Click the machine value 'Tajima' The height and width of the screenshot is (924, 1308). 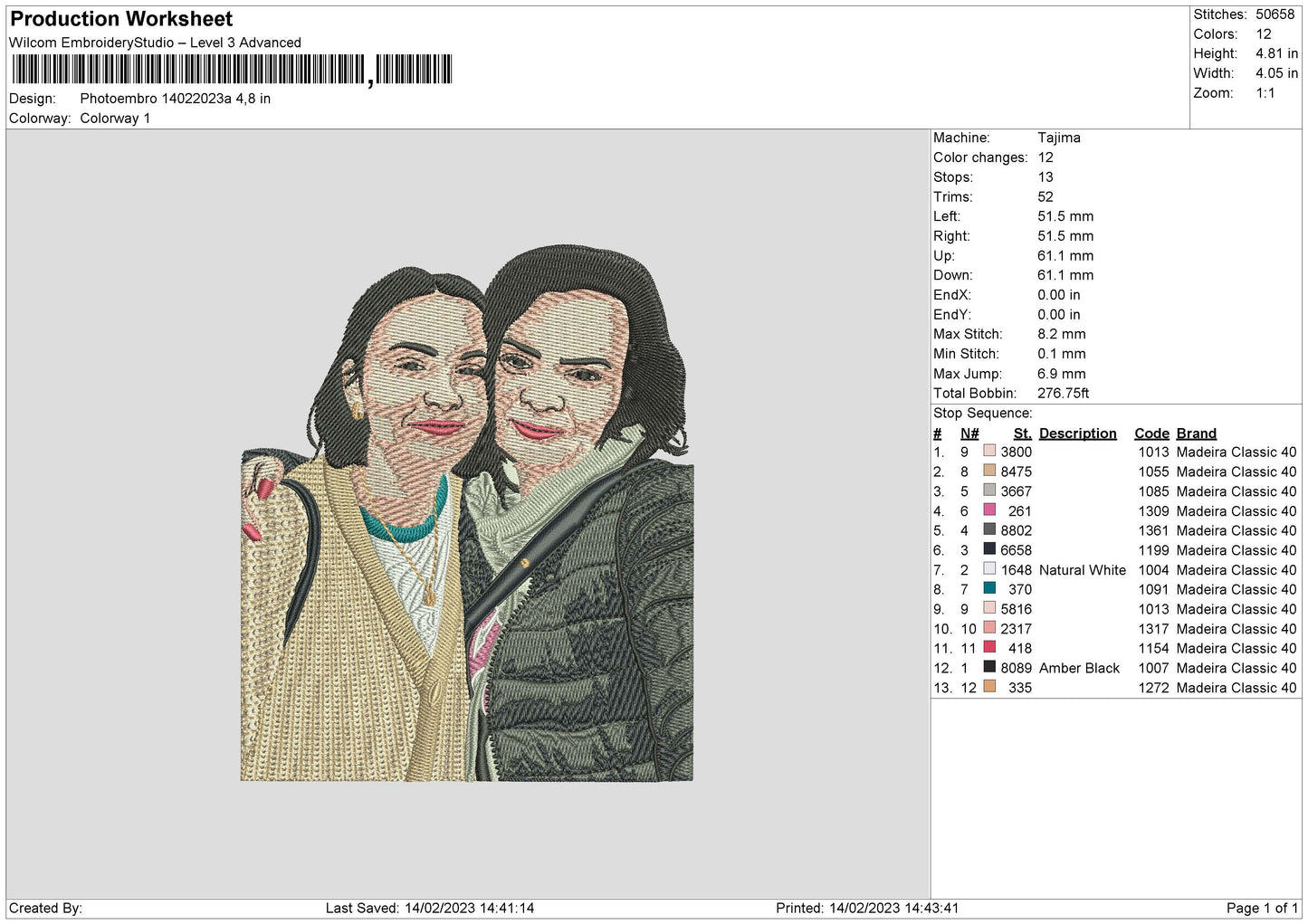coord(1059,138)
